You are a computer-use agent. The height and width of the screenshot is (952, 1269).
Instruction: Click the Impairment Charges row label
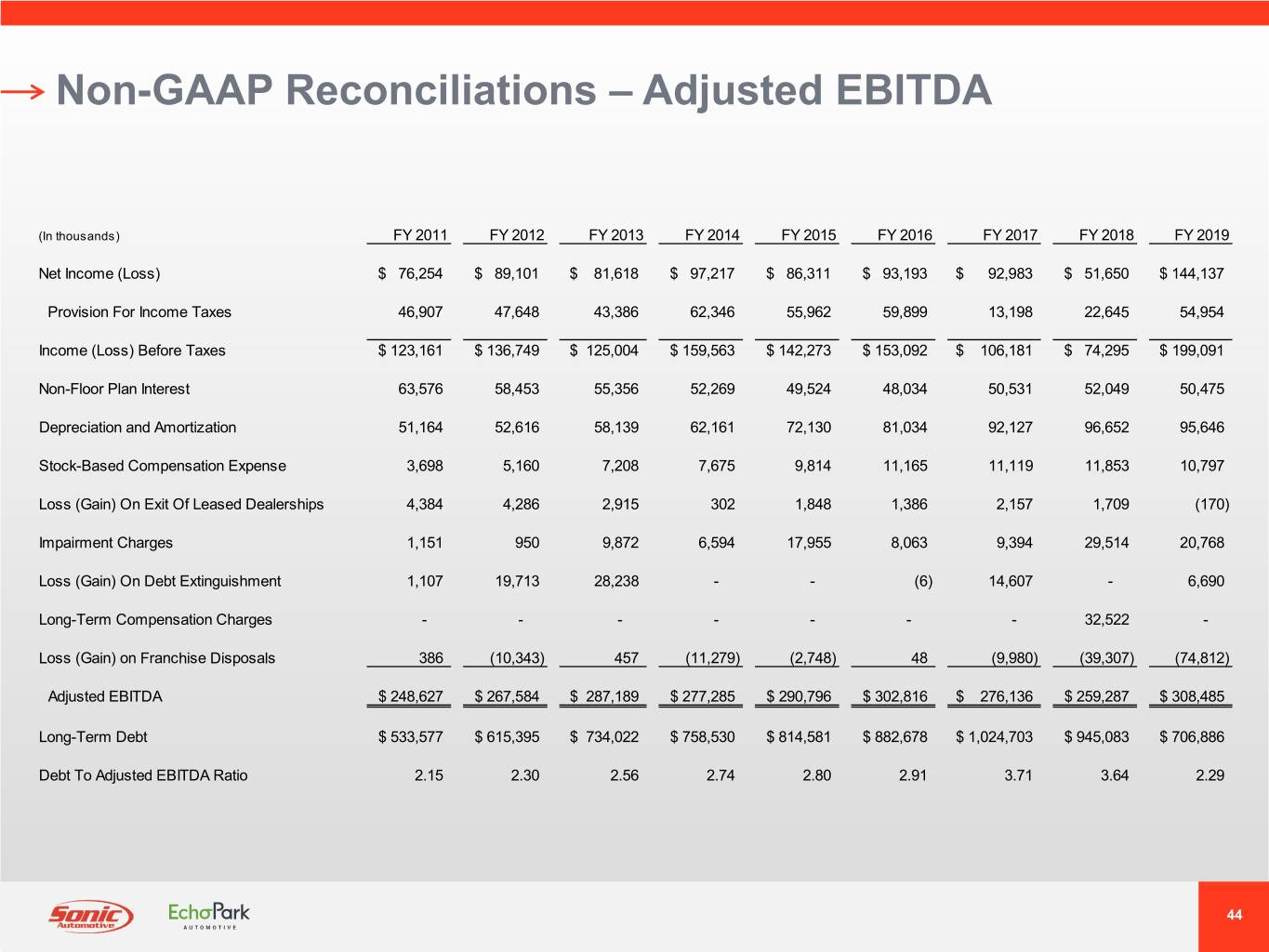tap(106, 543)
